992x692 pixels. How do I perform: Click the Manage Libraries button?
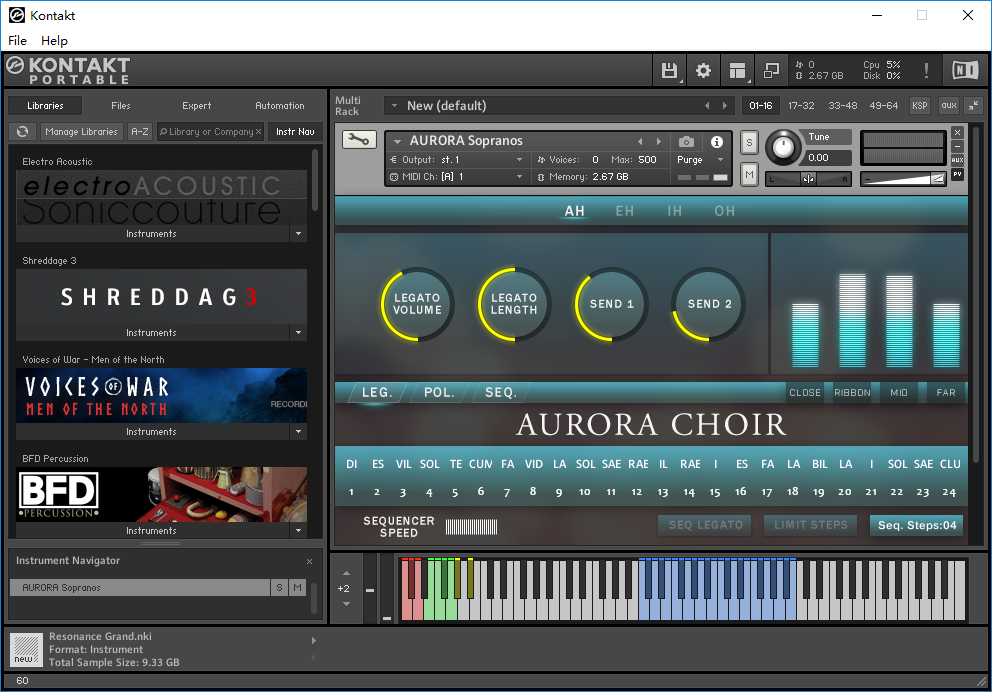(82, 132)
